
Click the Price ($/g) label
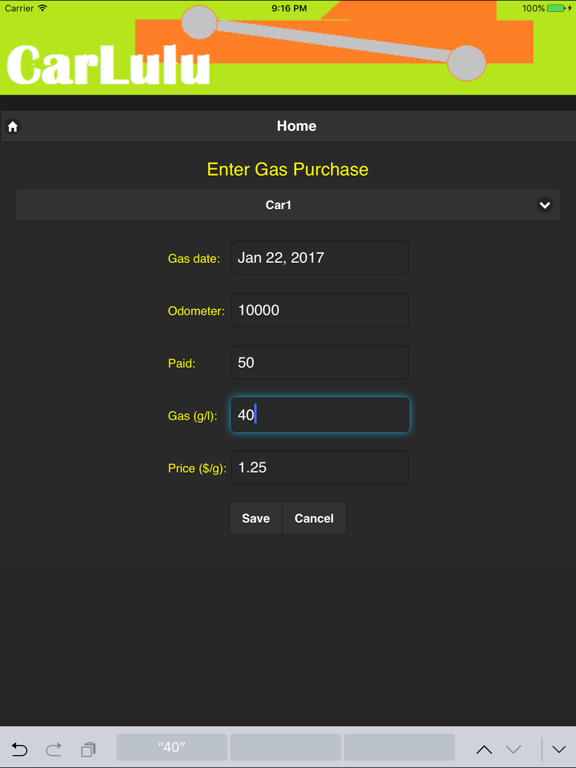point(197,468)
